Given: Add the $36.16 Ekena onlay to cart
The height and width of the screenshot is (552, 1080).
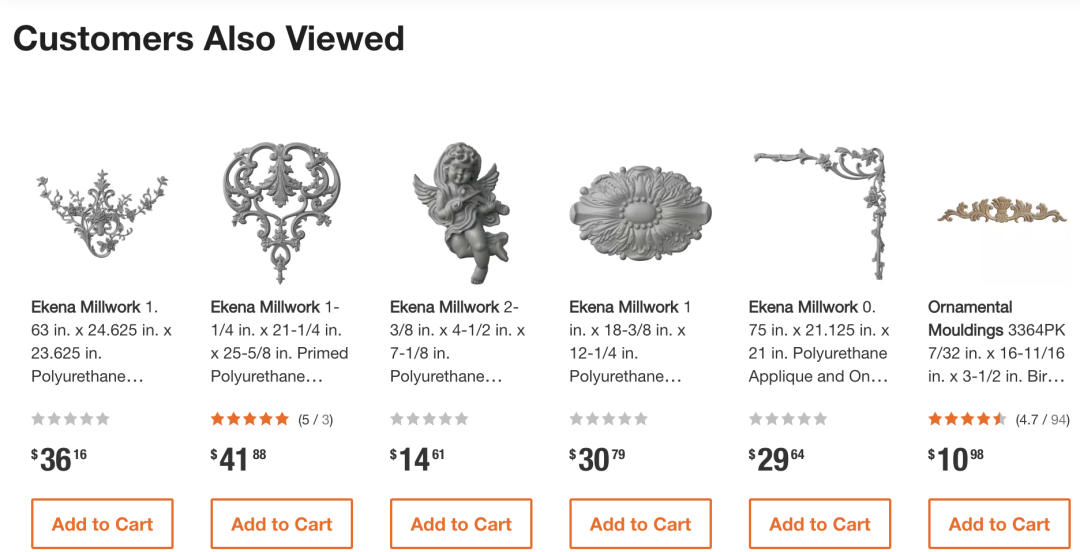Looking at the screenshot, I should point(102,524).
